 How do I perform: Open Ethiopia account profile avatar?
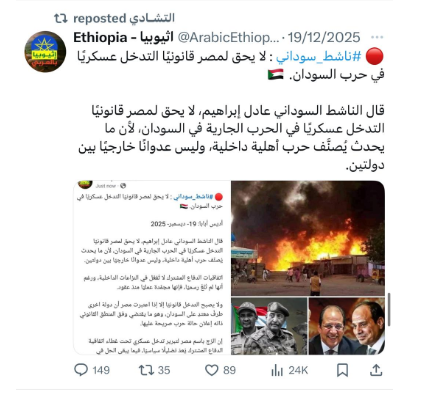tap(45, 52)
